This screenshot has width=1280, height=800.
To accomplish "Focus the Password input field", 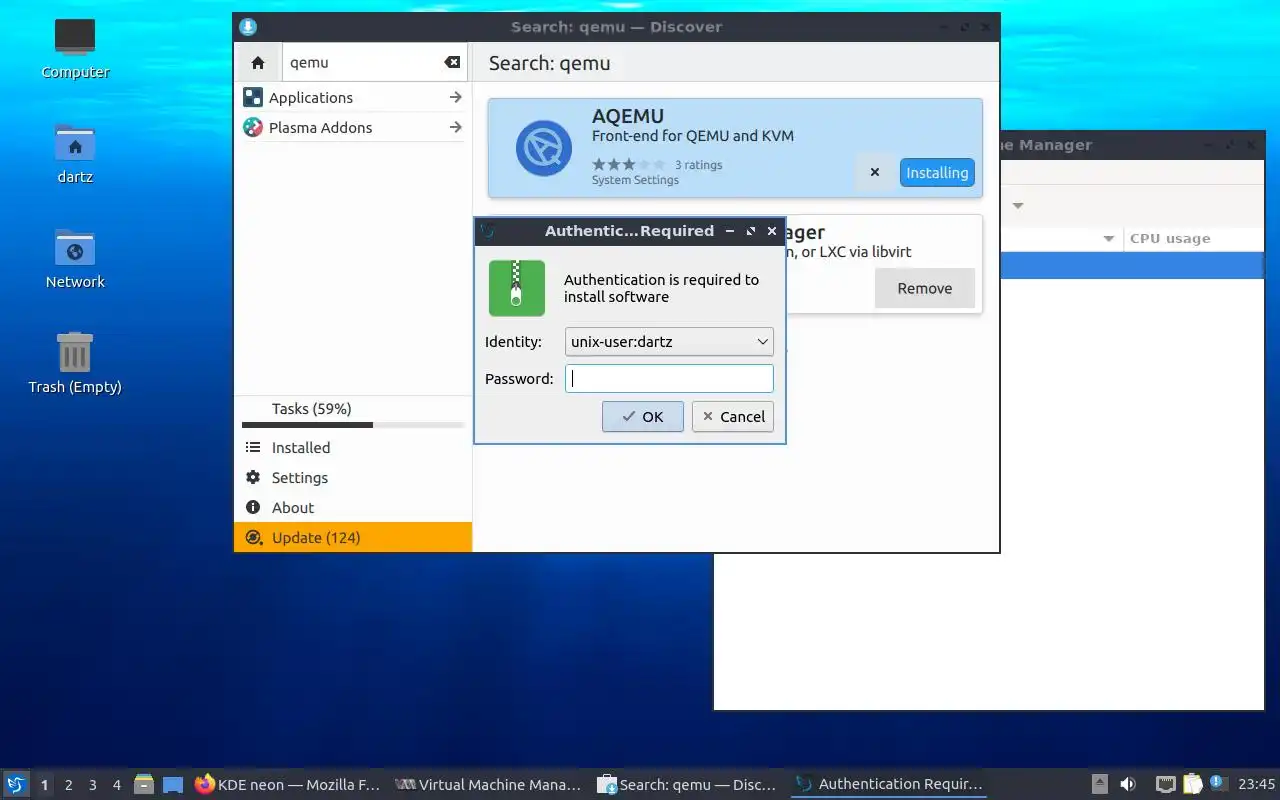I will click(x=669, y=378).
